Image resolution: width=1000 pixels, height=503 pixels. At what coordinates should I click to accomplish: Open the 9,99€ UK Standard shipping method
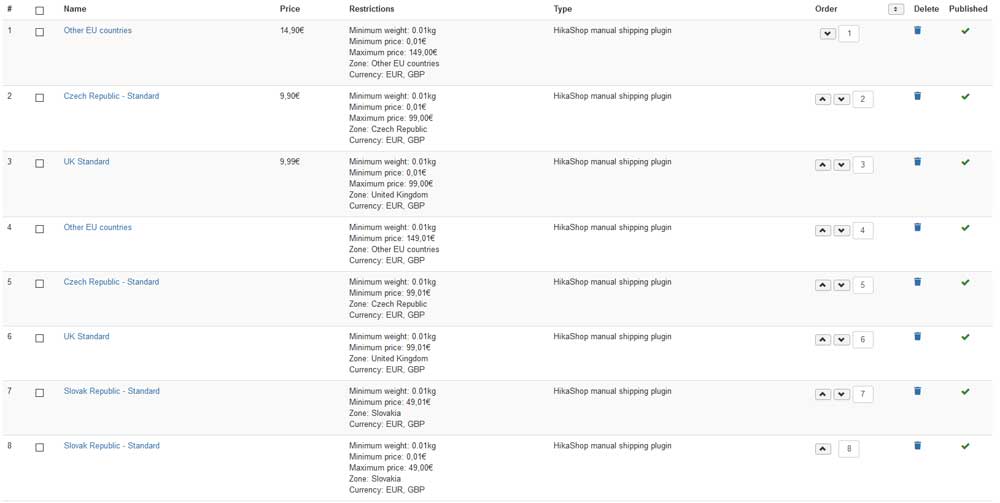87,162
